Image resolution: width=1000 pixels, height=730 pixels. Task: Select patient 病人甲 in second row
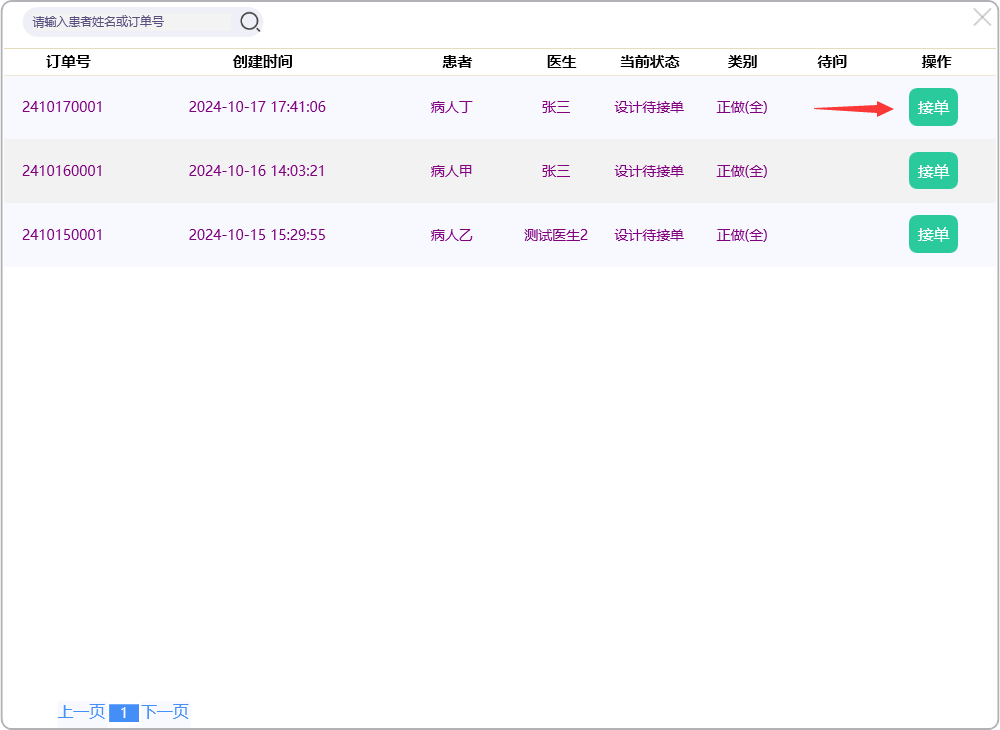[x=451, y=171]
